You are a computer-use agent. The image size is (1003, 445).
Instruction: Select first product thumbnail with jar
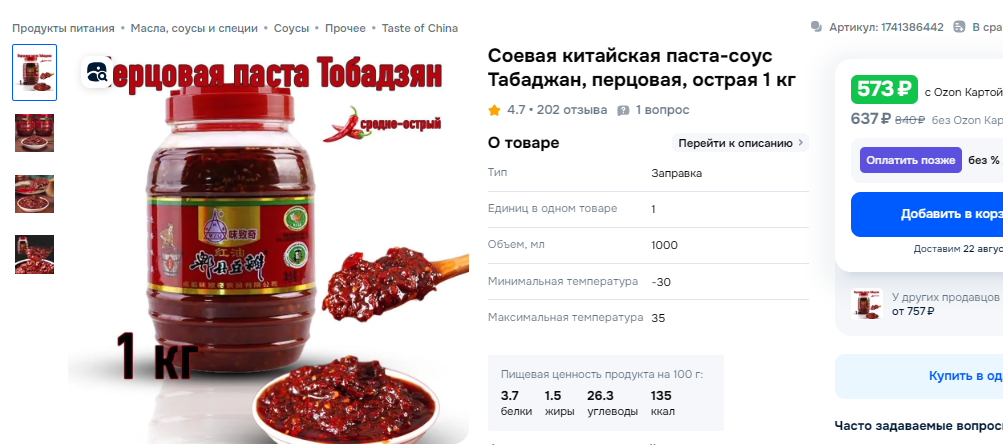click(35, 72)
